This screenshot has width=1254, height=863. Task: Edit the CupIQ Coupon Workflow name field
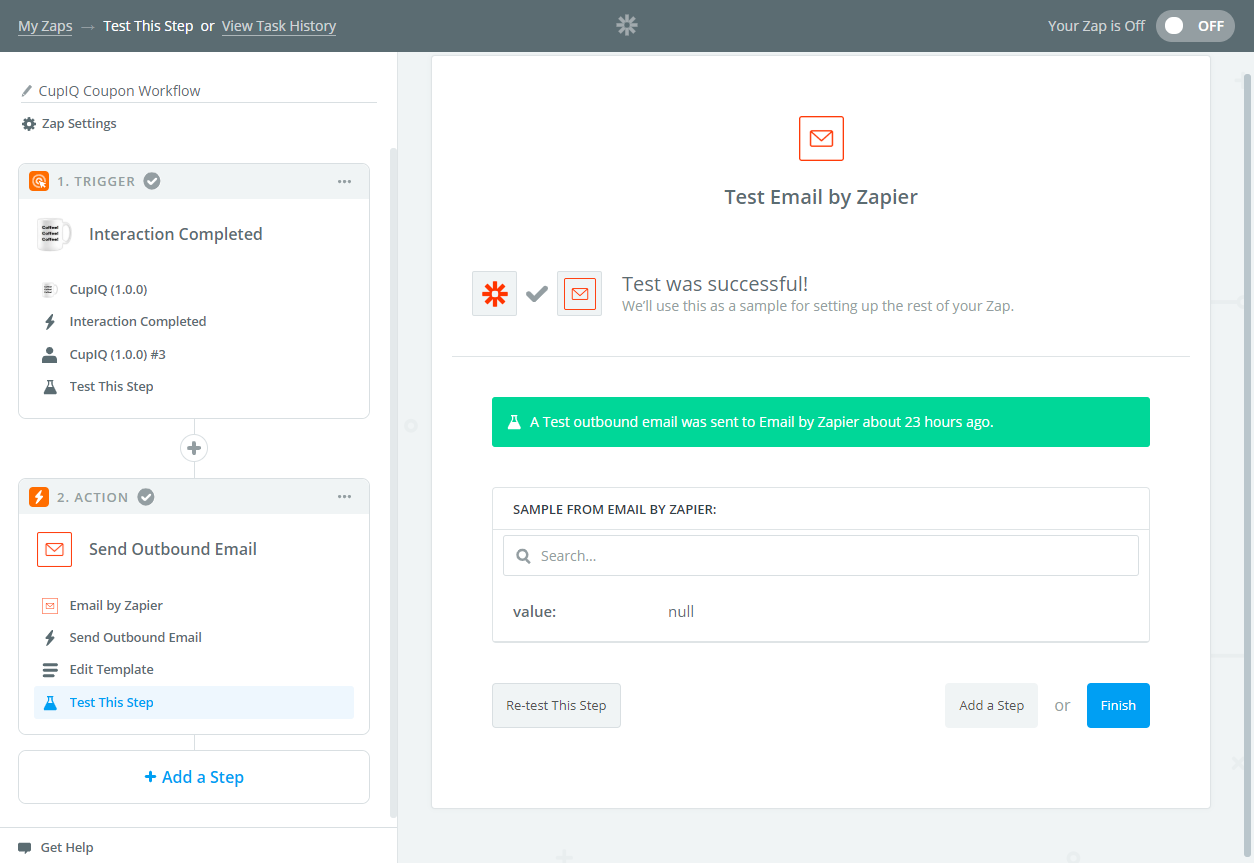click(198, 91)
